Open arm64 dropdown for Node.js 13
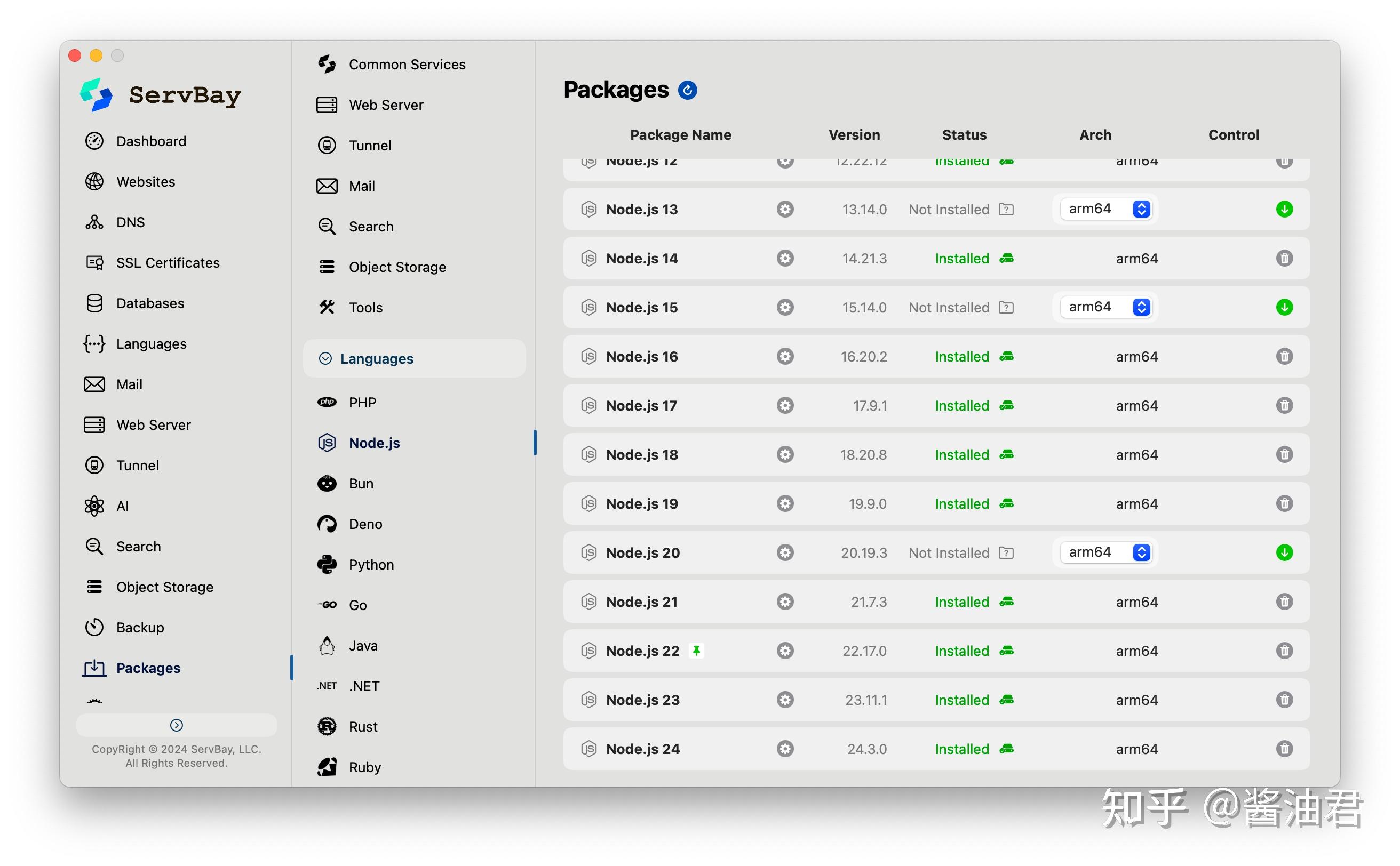The height and width of the screenshot is (866, 1400). click(x=1107, y=209)
